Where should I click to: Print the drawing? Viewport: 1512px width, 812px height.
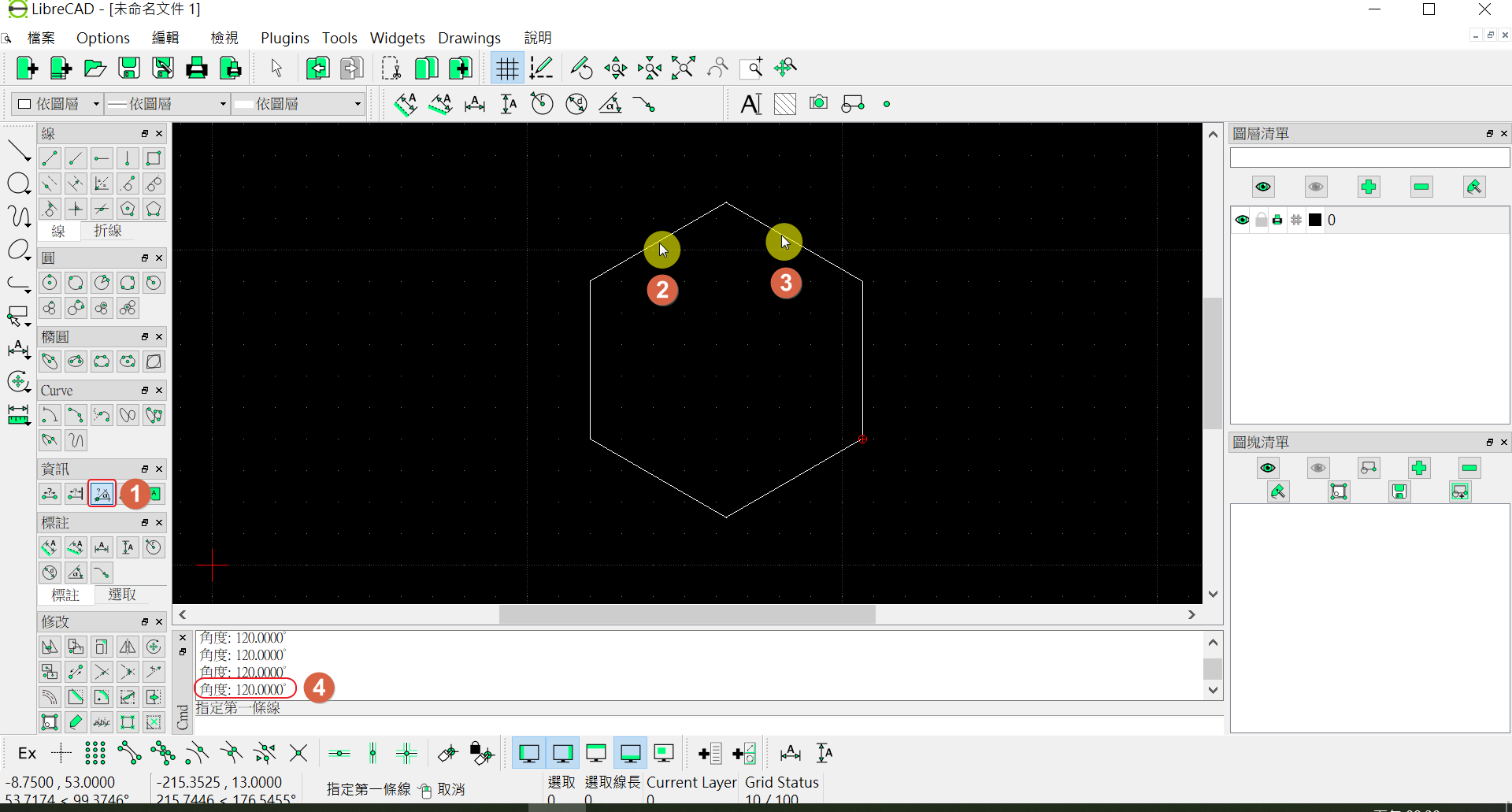[x=197, y=69]
